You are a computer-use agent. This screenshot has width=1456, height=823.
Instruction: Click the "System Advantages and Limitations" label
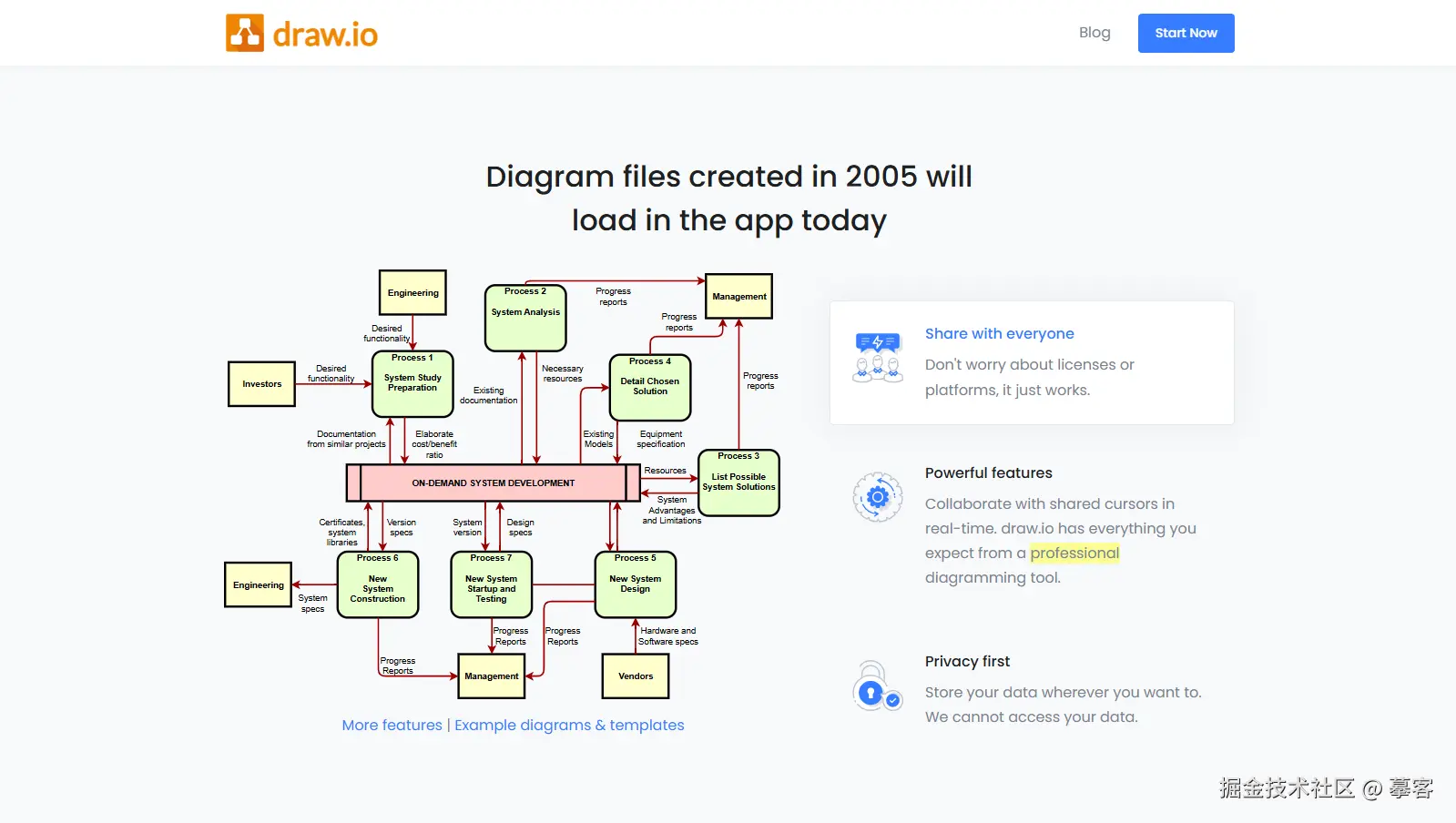[x=672, y=510]
